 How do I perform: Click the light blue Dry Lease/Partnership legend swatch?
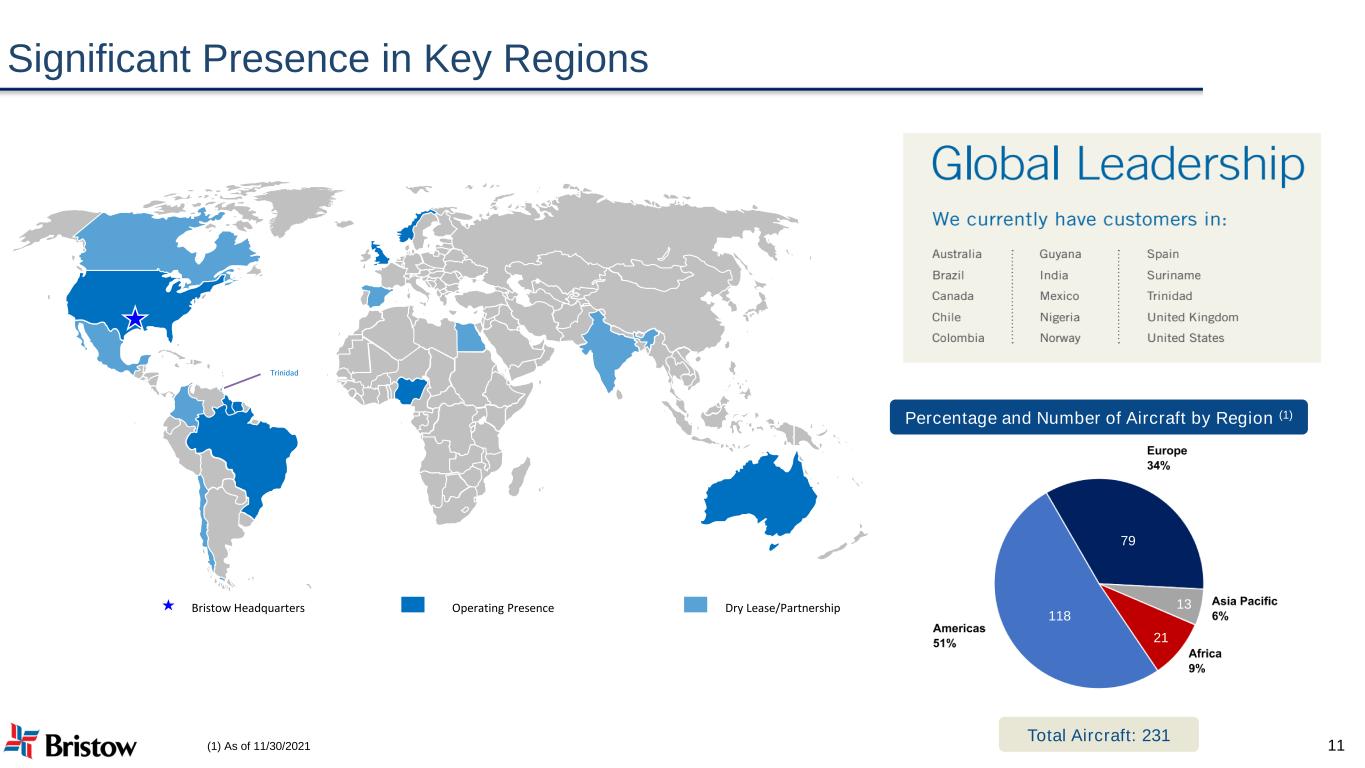point(696,605)
